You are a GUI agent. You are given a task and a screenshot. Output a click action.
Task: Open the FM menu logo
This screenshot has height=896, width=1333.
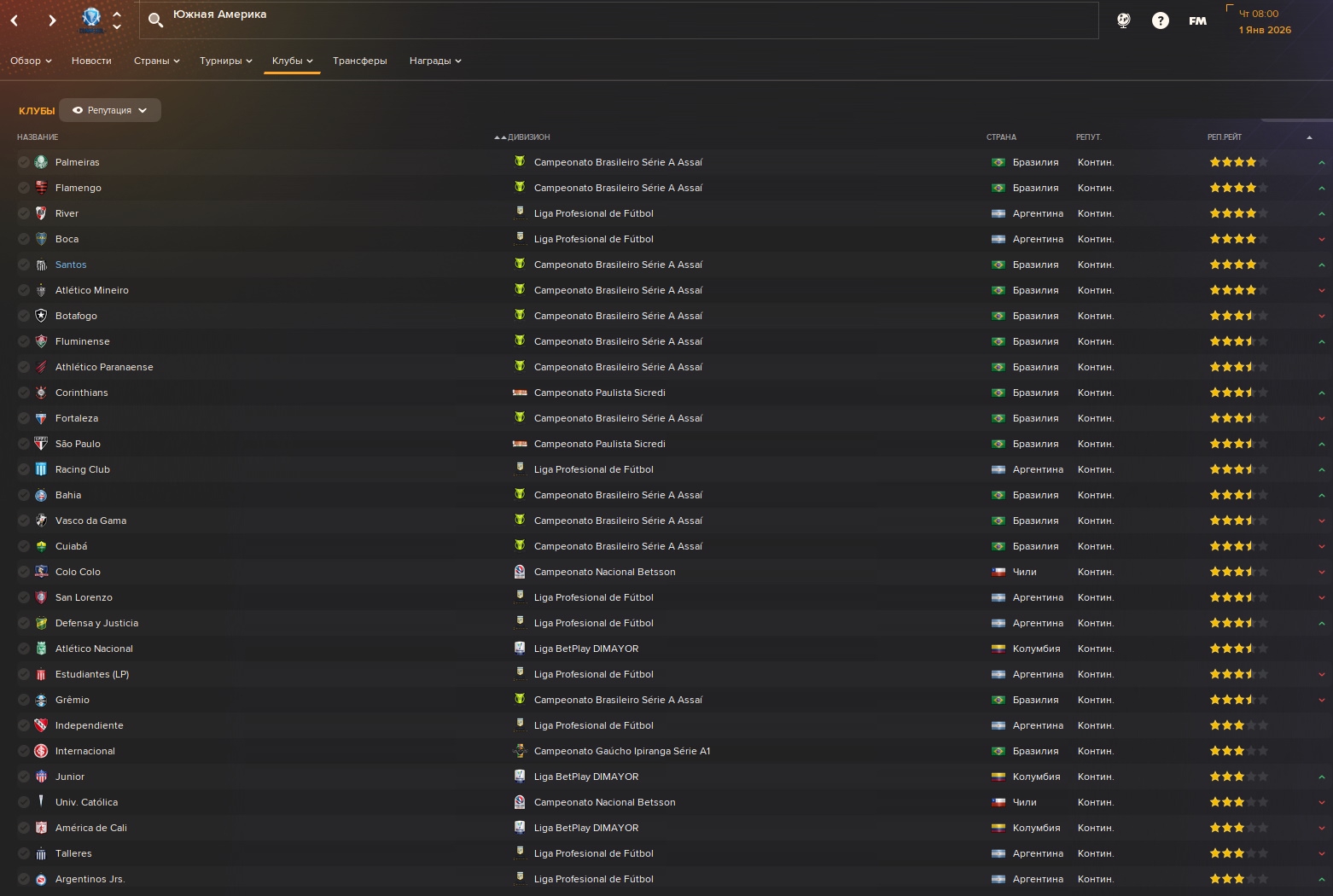pyautogui.click(x=1198, y=20)
